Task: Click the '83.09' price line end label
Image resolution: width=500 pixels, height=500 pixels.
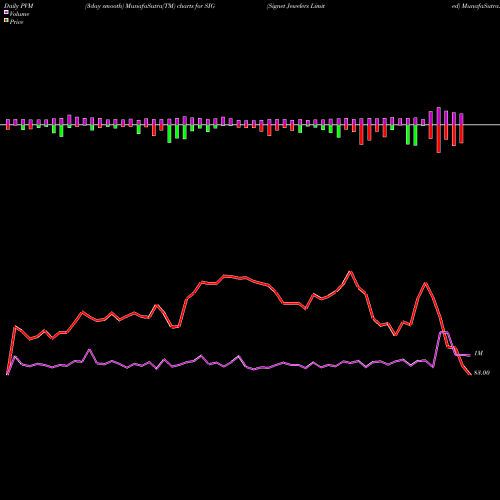Action: [482, 373]
